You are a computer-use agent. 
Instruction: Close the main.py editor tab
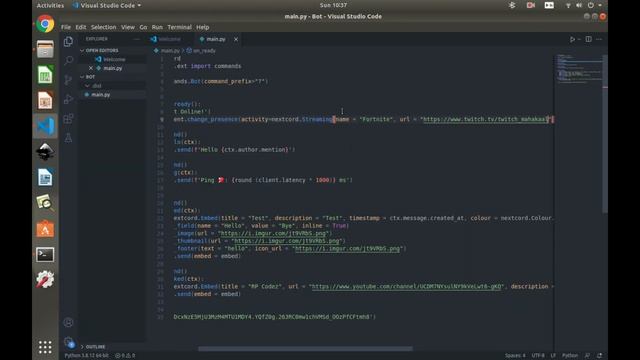coord(236,39)
